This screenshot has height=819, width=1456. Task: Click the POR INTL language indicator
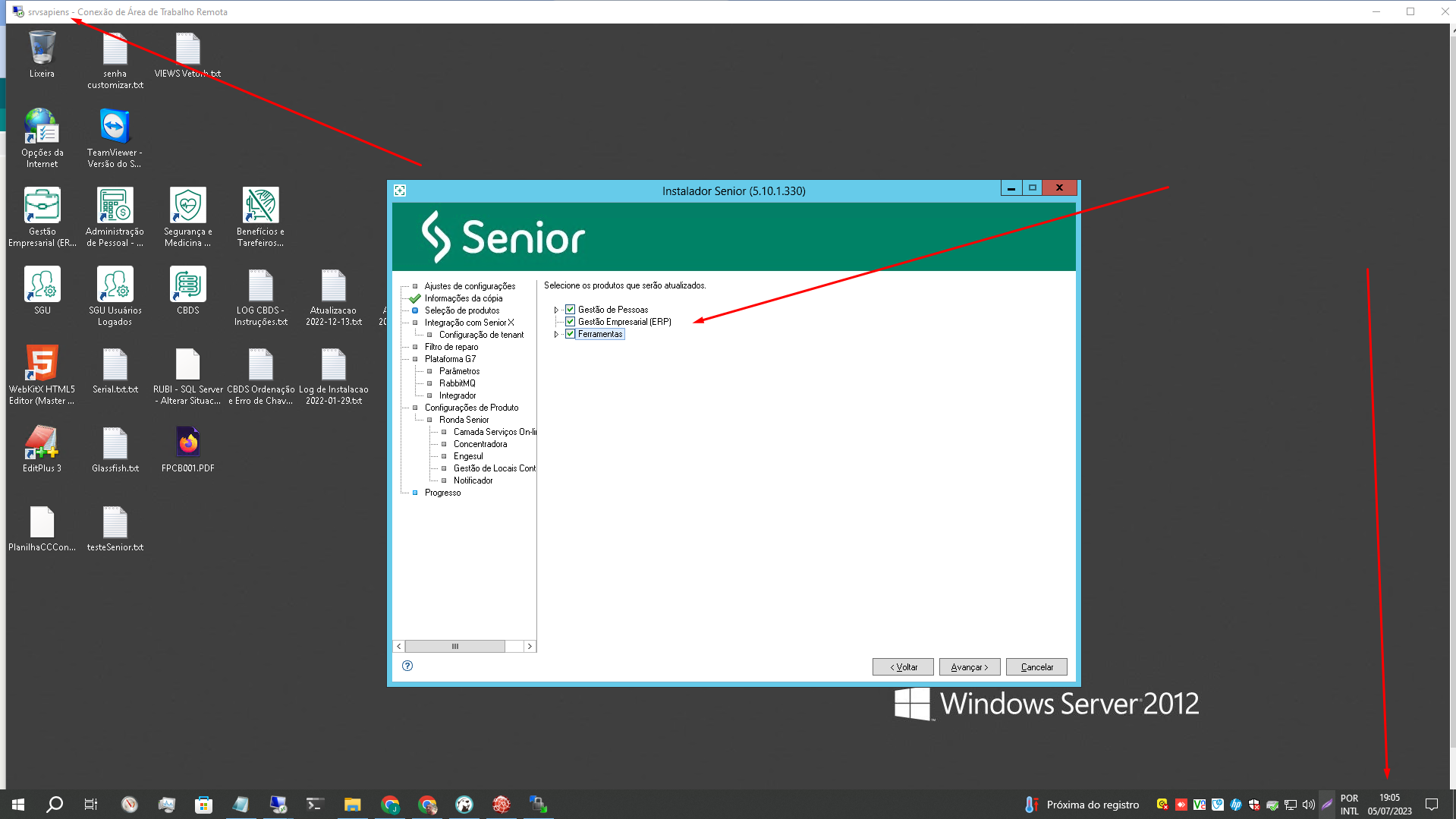coord(1349,805)
